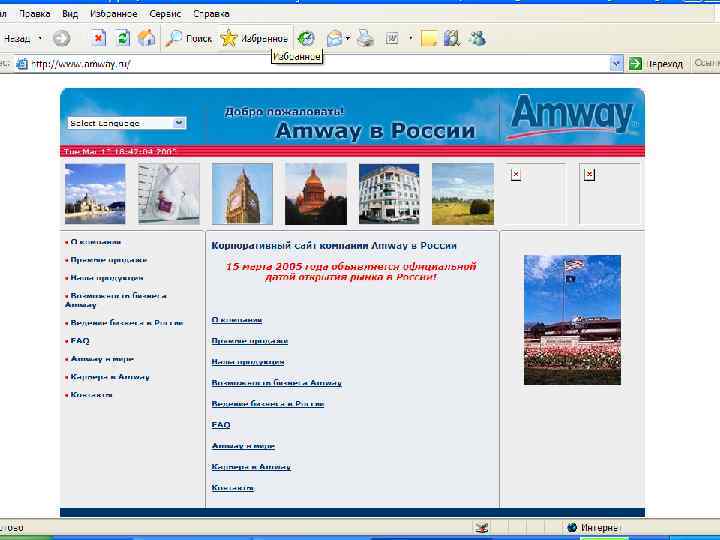Click the yellow Discuss note toolbar icon
Screen dimensions: 720x540
pos(428,39)
